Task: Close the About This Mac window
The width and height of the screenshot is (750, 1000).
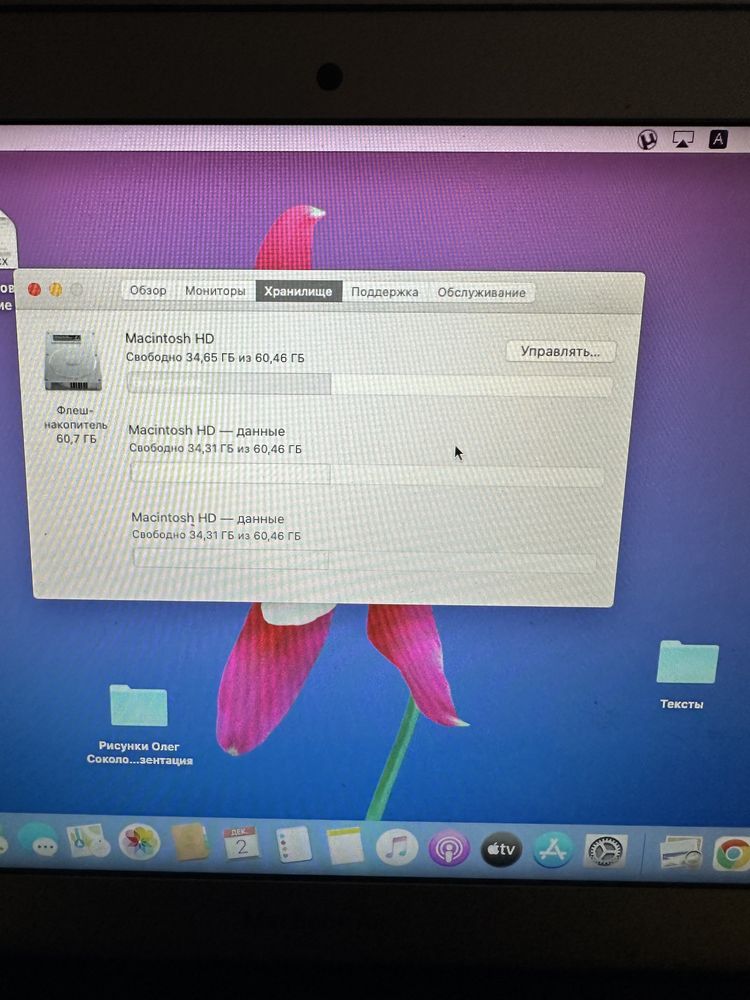Action: 34,290
